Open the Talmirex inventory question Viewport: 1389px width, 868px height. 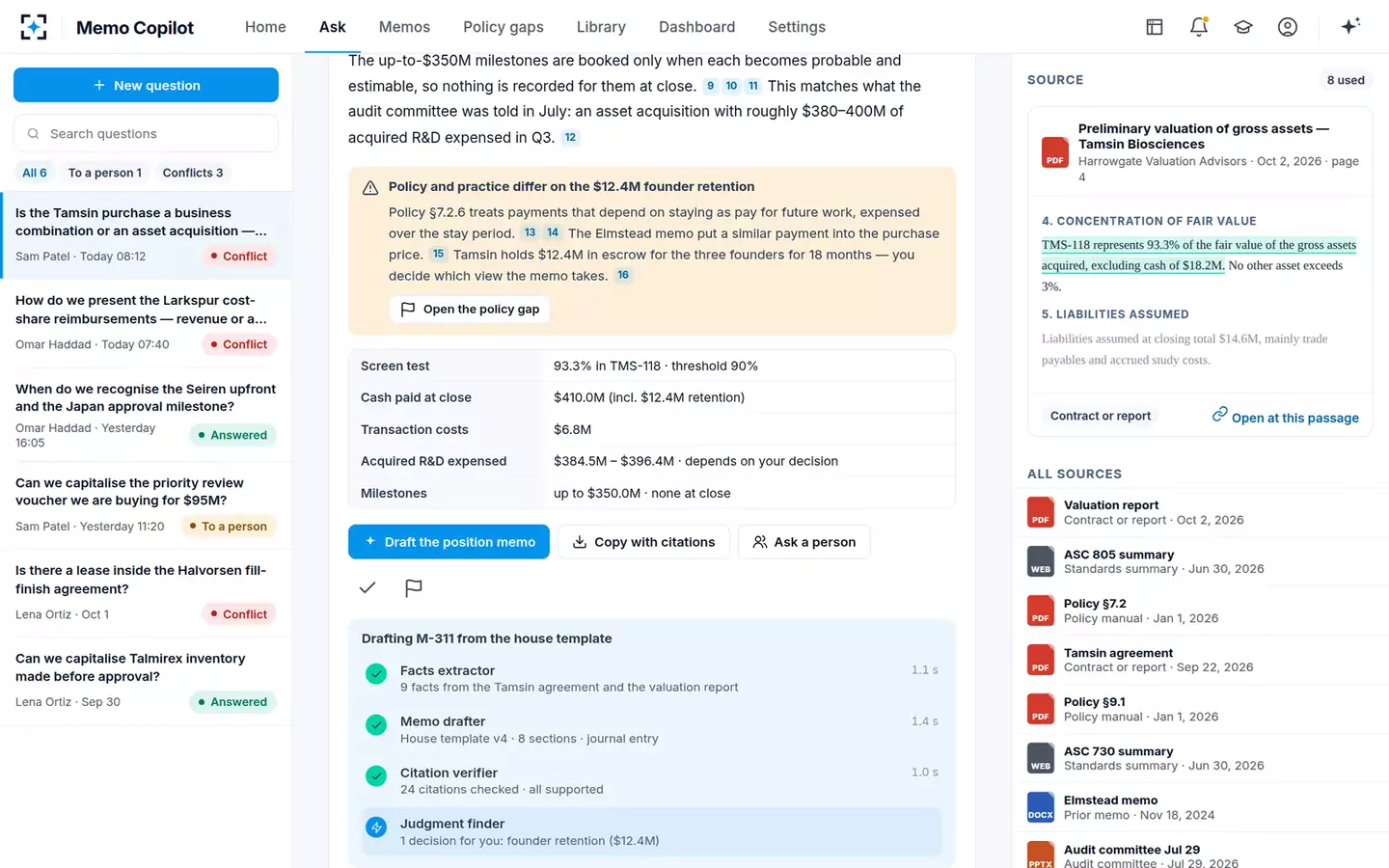[146, 681]
